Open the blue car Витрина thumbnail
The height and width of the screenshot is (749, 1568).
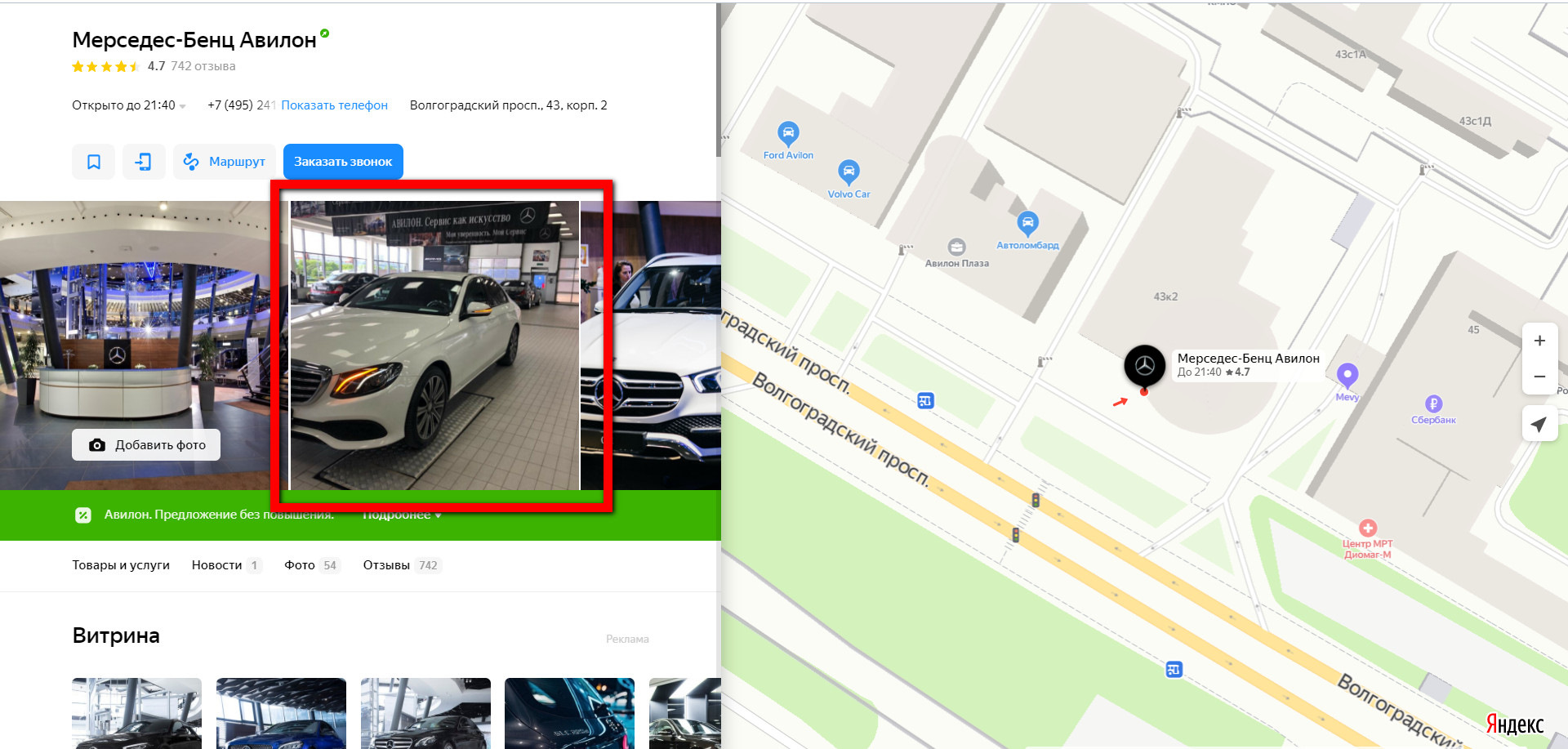coord(281,713)
